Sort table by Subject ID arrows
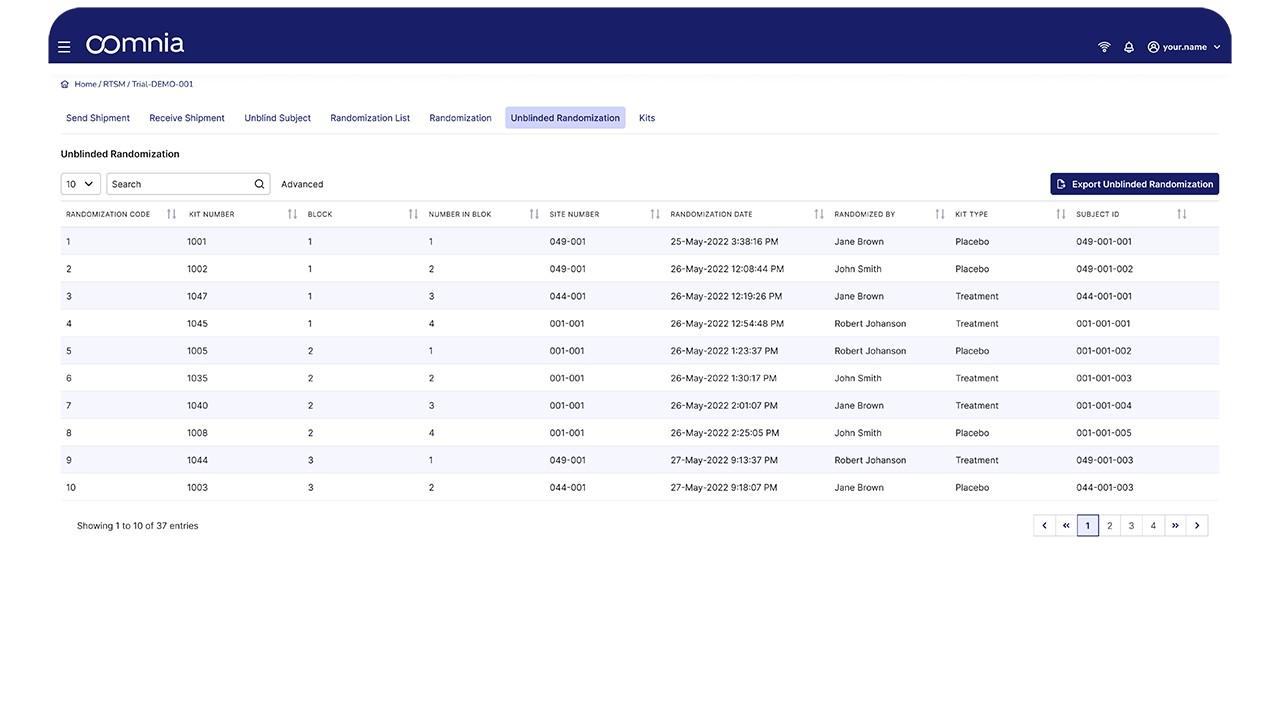Viewport: 1280px width, 720px height. (x=1181, y=214)
